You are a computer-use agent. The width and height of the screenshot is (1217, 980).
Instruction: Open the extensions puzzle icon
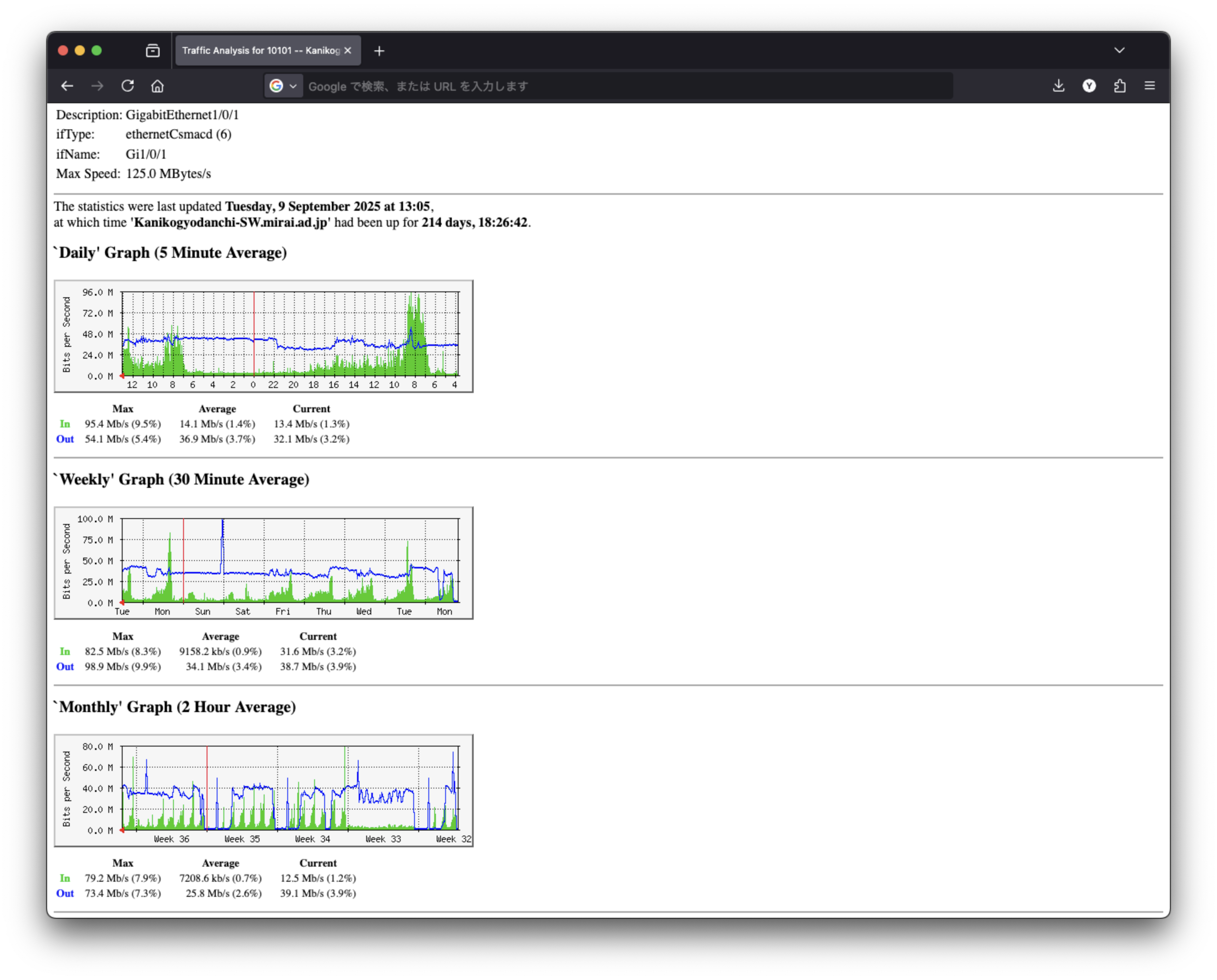click(1119, 86)
